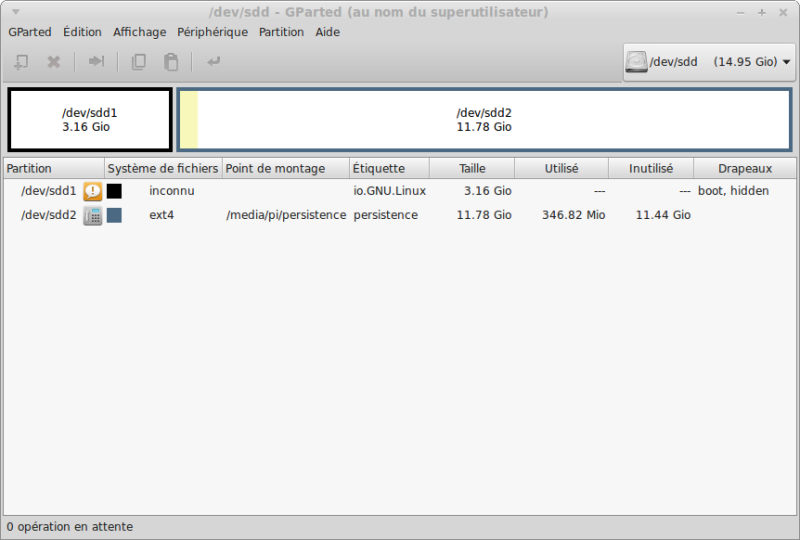Select the /dev/sdd1 block in disk map
The height and width of the screenshot is (540, 800).
[90, 120]
